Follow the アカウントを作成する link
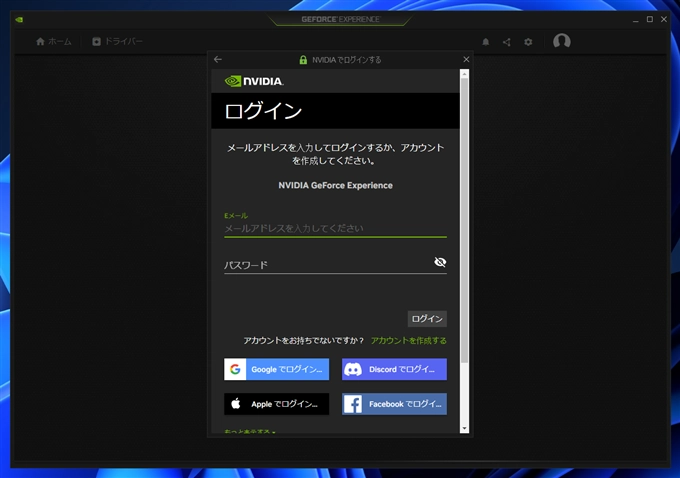 click(x=409, y=340)
